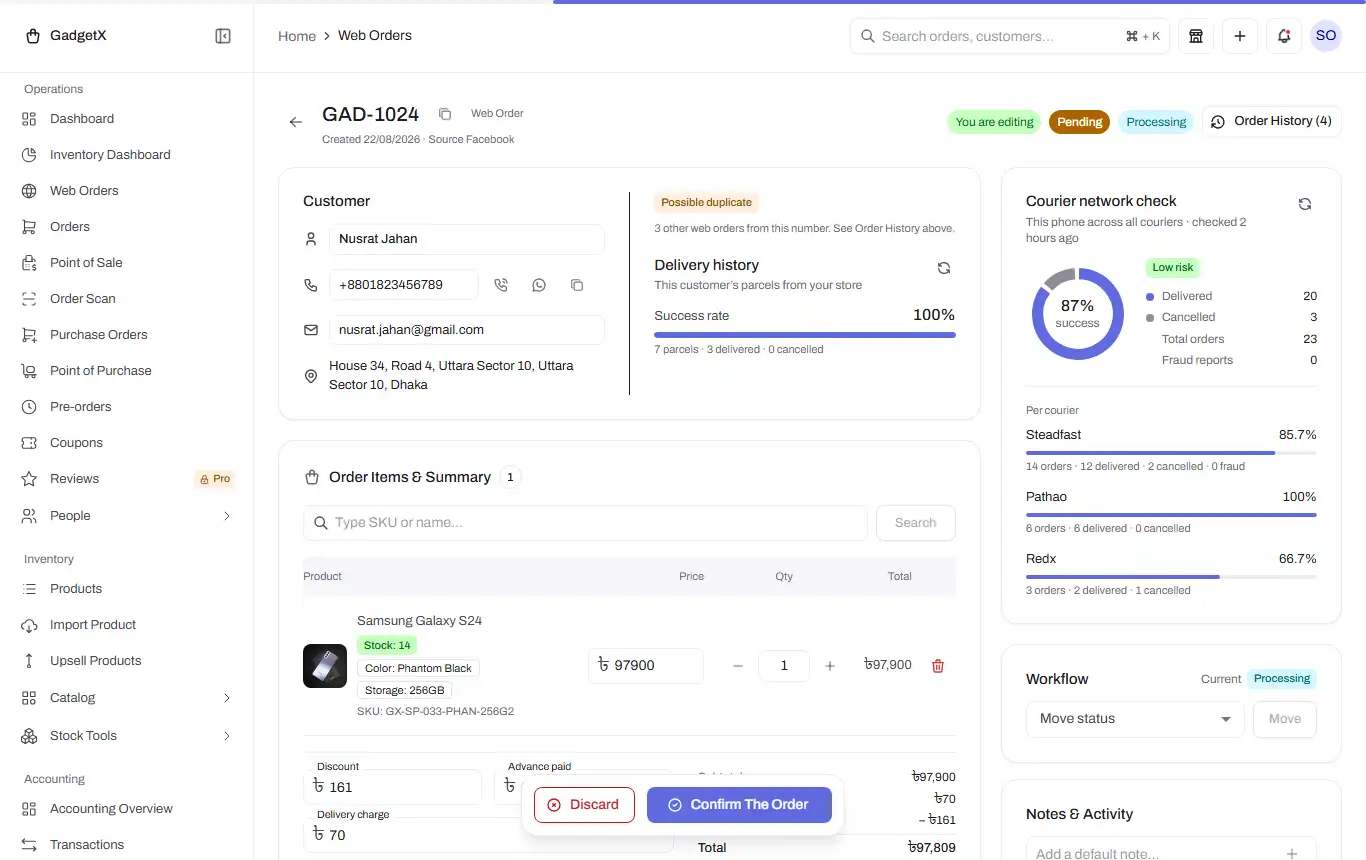Click the Steadfast success rate bar
The width and height of the screenshot is (1366, 860).
tap(1171, 453)
